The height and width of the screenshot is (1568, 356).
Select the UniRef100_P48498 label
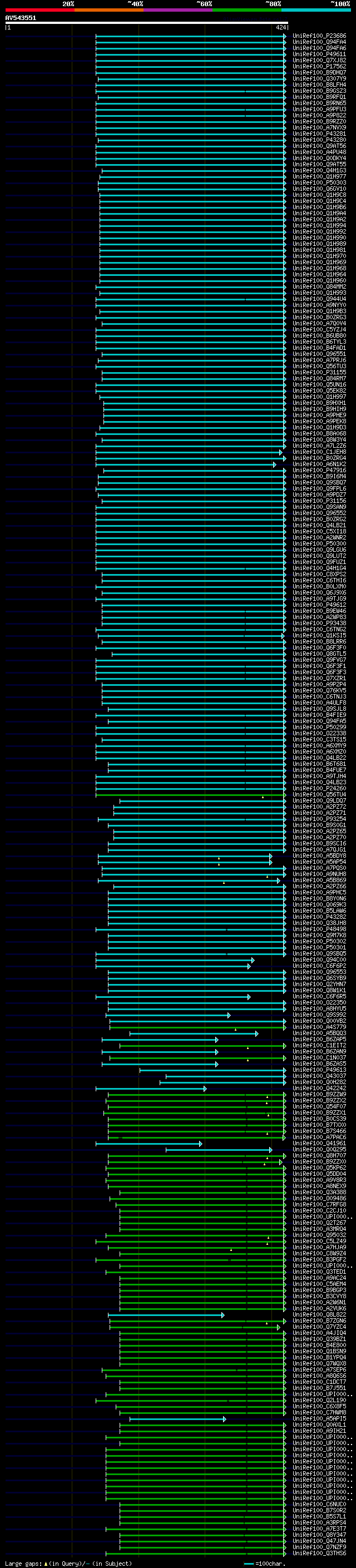tap(319, 929)
